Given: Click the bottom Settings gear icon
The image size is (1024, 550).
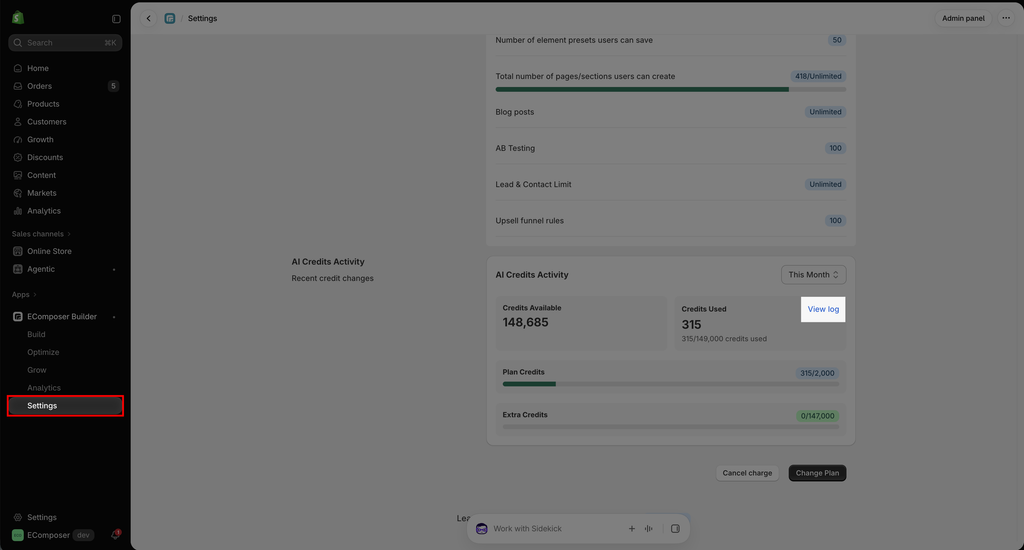Looking at the screenshot, I should pos(18,517).
